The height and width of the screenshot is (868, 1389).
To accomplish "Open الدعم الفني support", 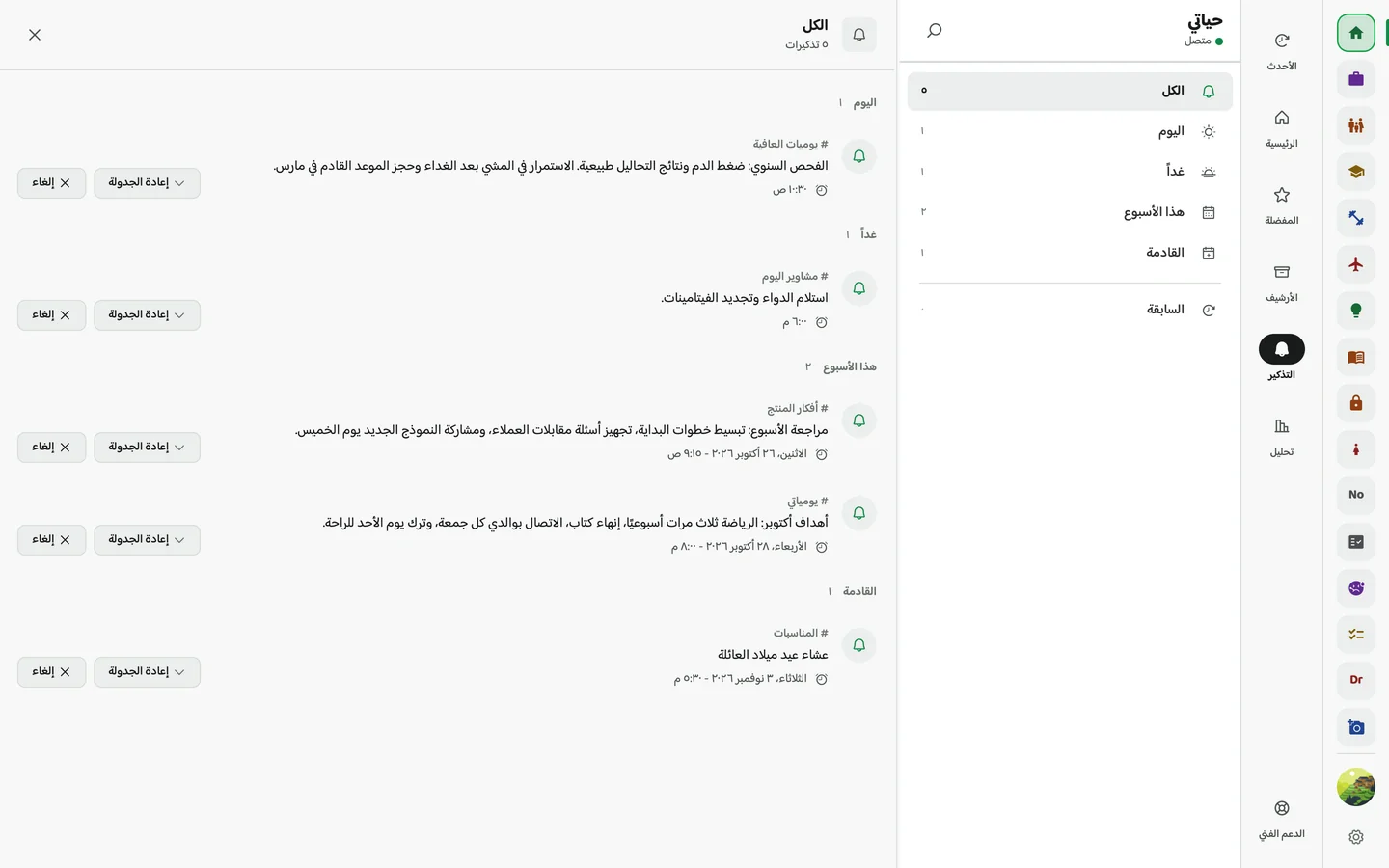I will pyautogui.click(x=1281, y=819).
